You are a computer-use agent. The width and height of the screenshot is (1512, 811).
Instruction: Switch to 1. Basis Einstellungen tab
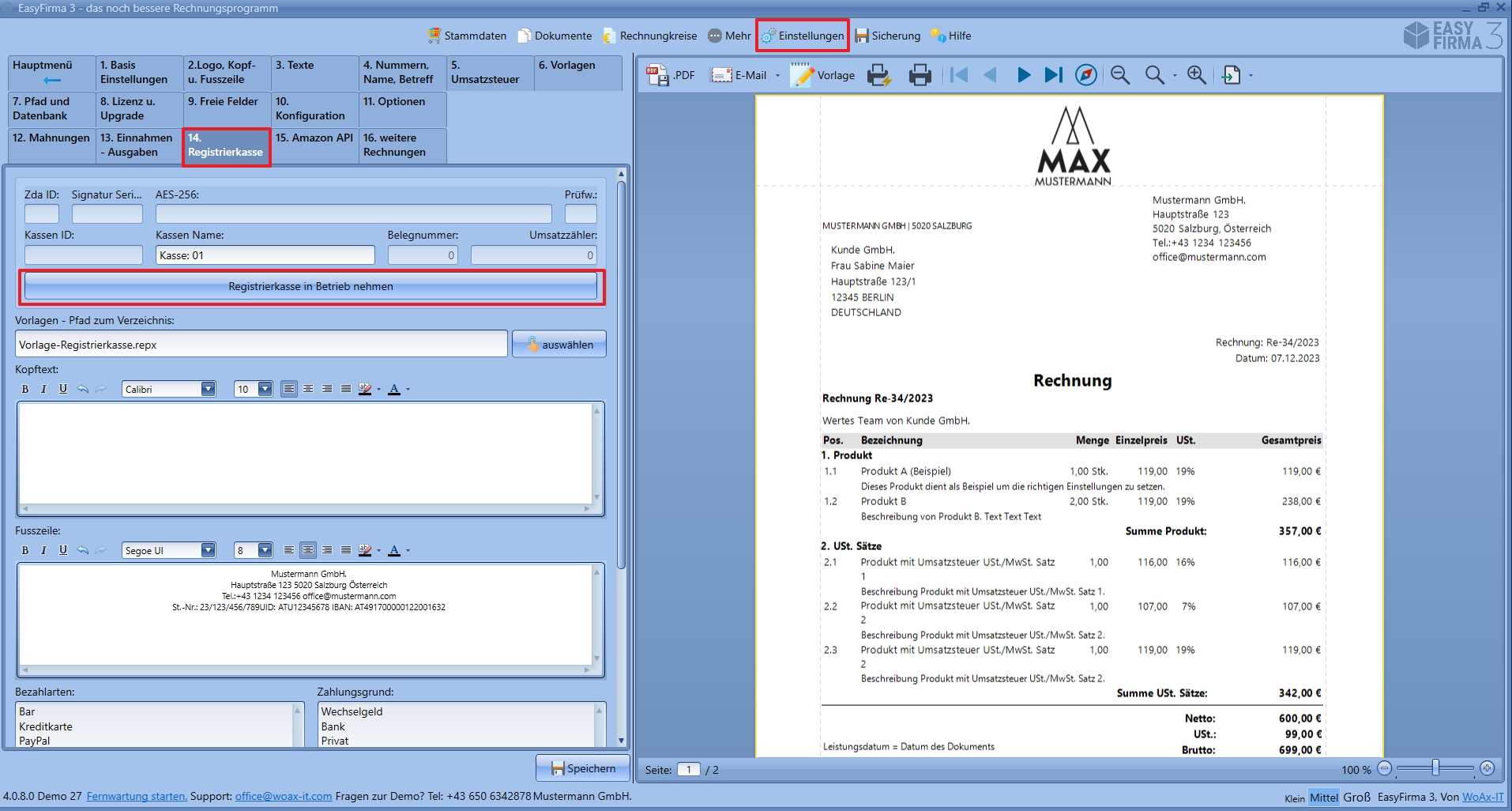pos(139,73)
